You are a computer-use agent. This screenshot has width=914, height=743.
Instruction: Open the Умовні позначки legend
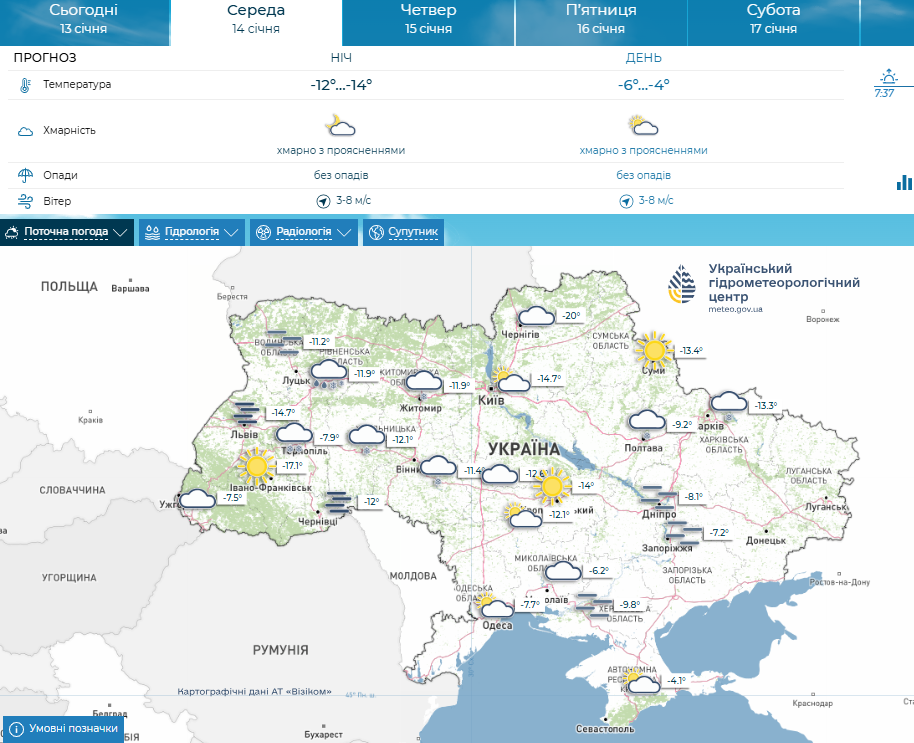pyautogui.click(x=64, y=729)
